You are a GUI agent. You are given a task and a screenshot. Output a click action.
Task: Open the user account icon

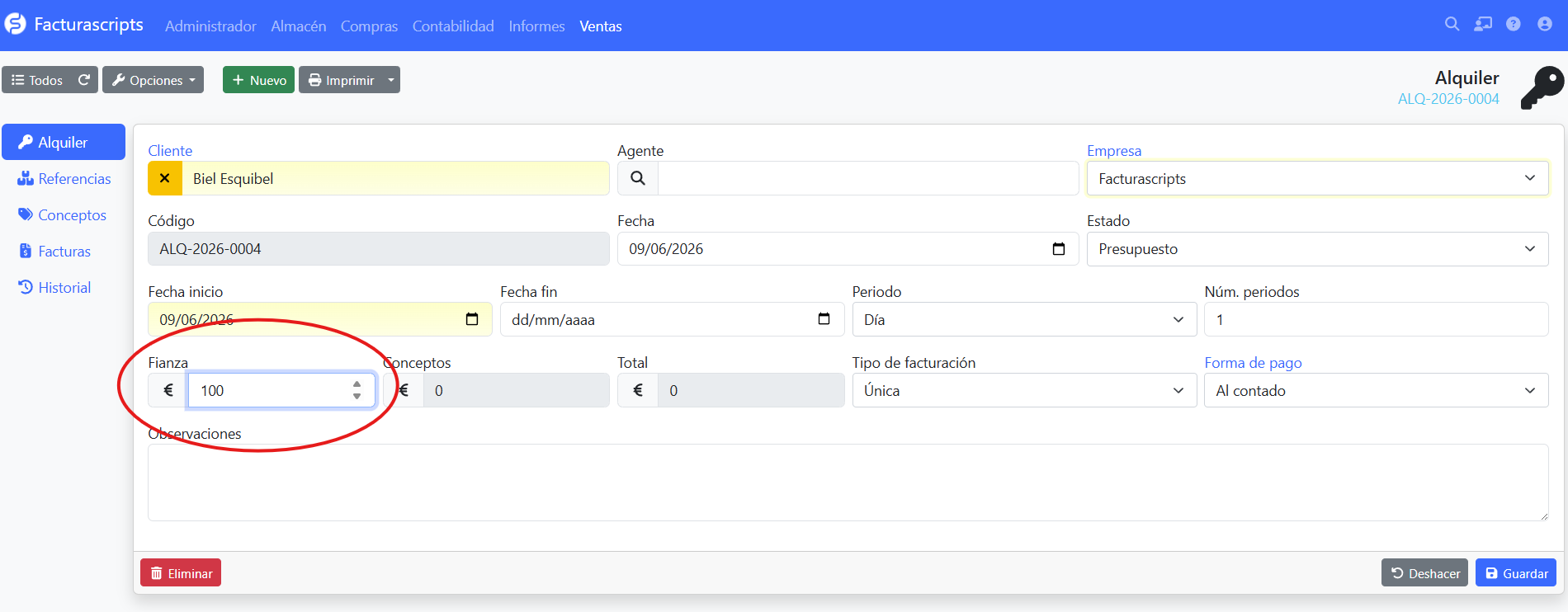pyautogui.click(x=1544, y=24)
